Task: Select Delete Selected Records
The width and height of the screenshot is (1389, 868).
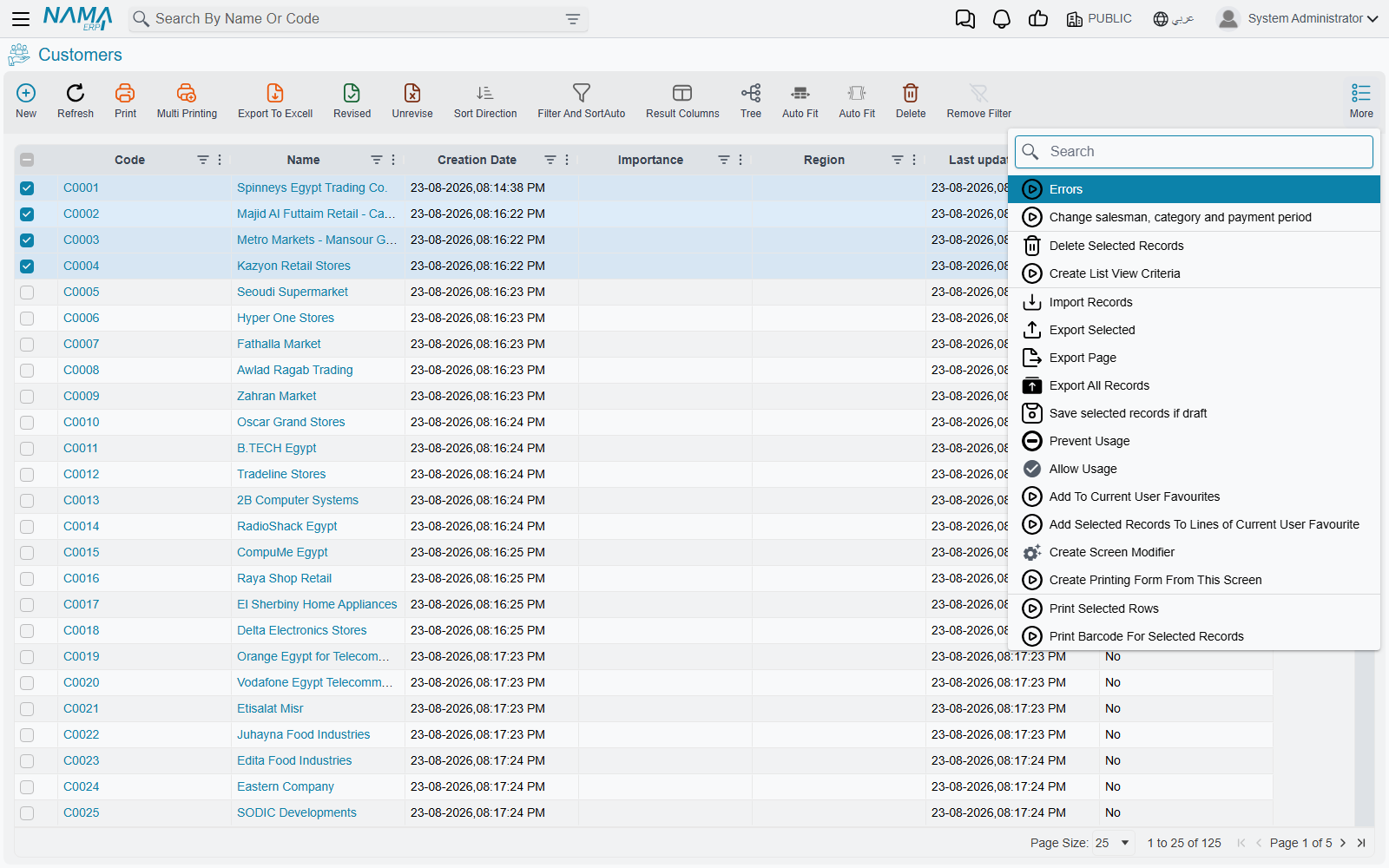Action: [1194, 246]
